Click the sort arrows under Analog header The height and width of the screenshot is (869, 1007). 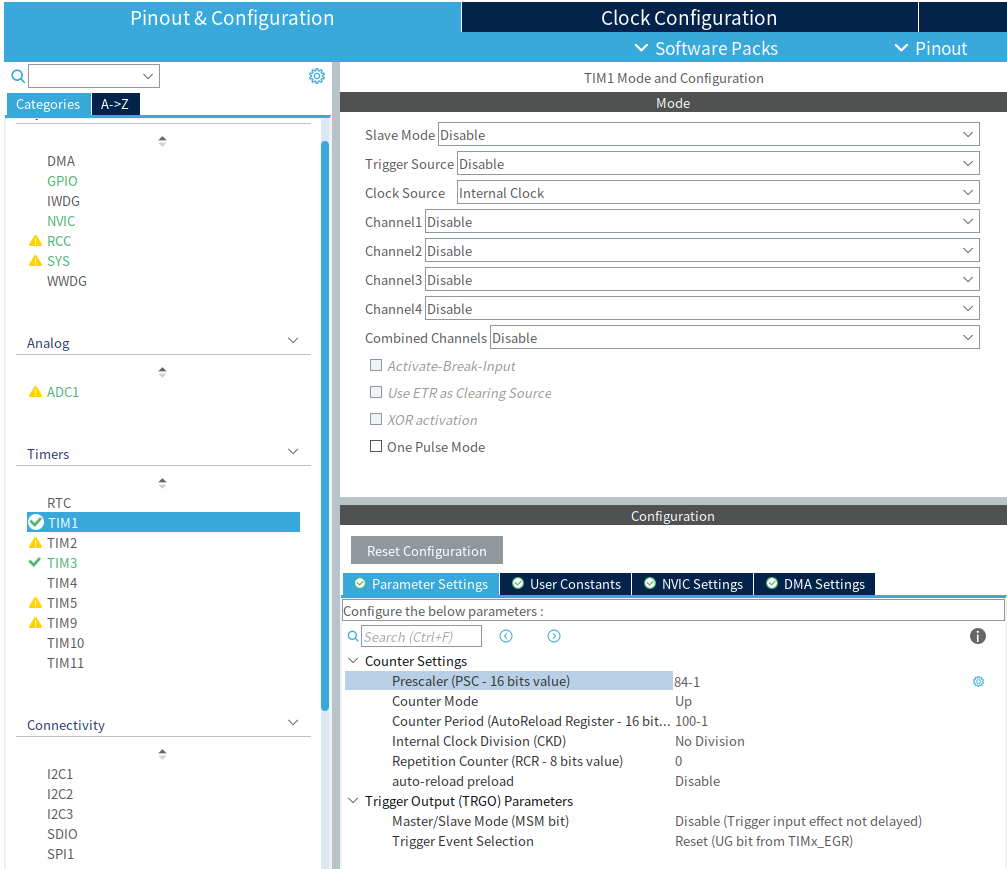[x=162, y=372]
